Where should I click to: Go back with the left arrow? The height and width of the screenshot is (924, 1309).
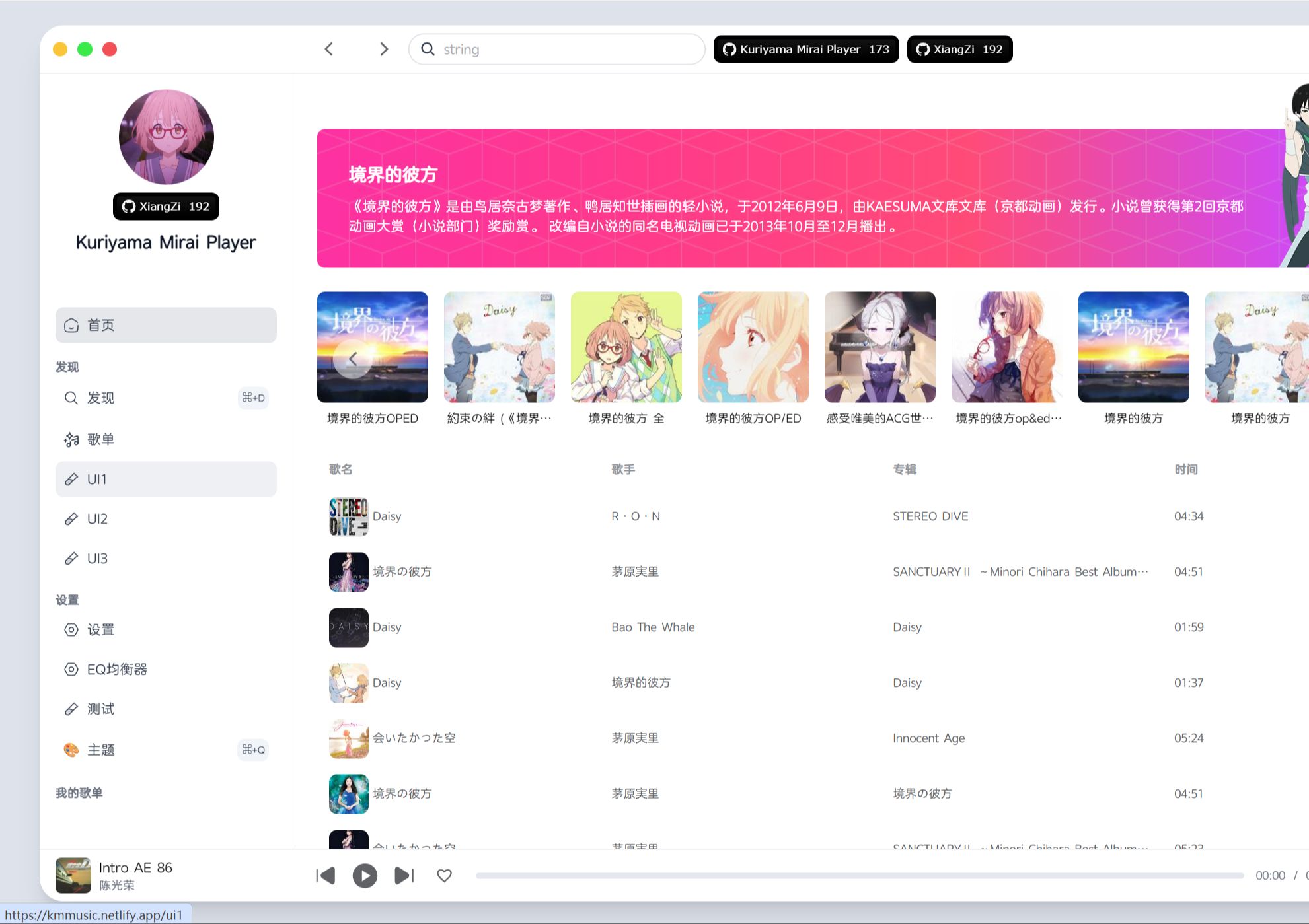click(329, 49)
